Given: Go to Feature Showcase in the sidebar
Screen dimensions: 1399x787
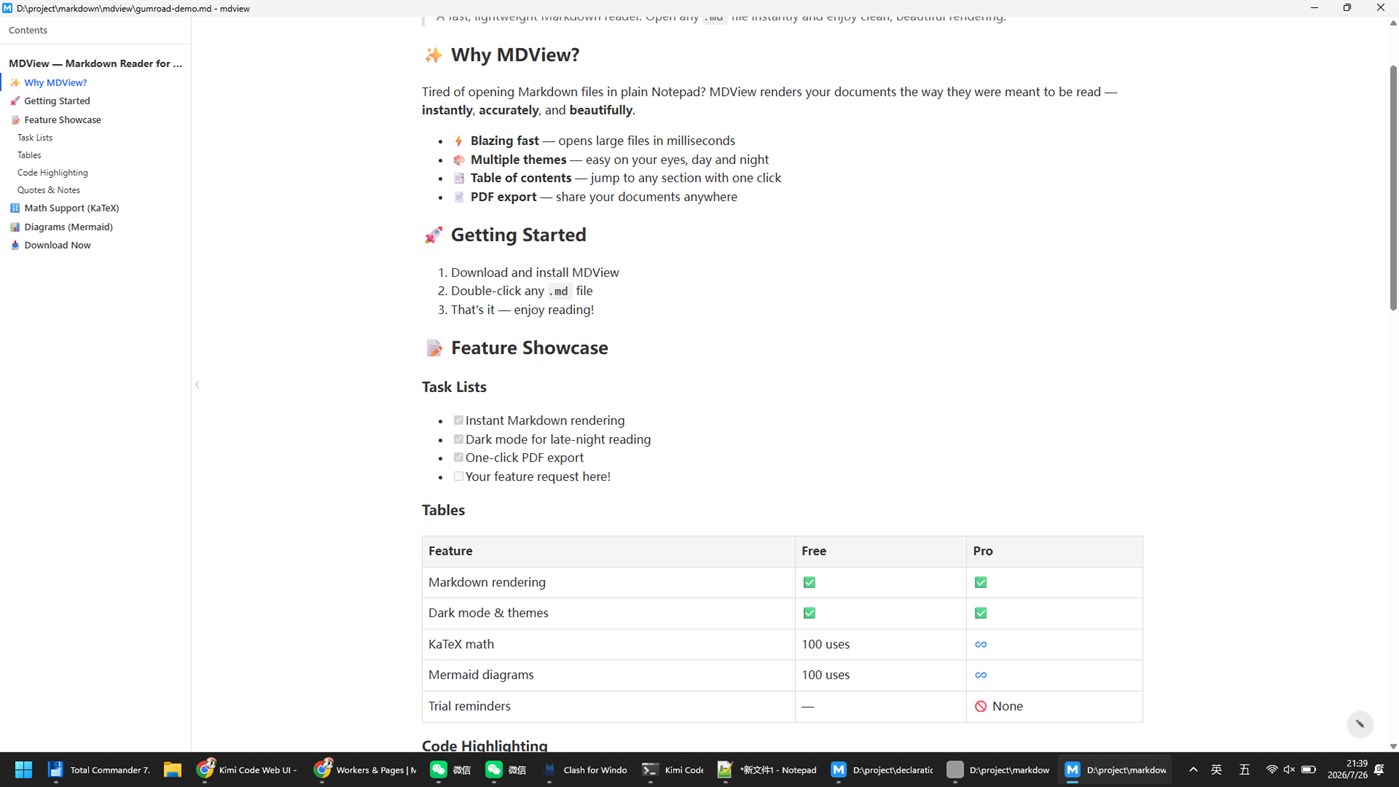Looking at the screenshot, I should pyautogui.click(x=62, y=120).
